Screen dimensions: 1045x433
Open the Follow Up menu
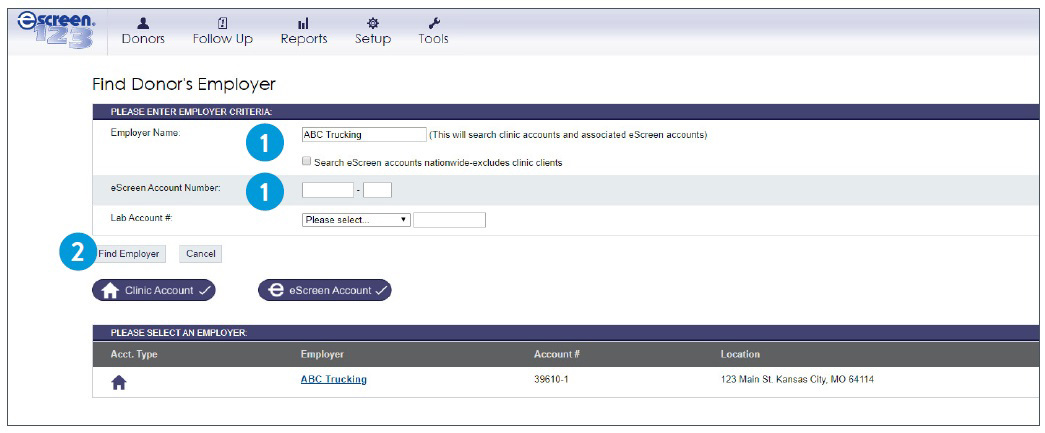[x=222, y=32]
